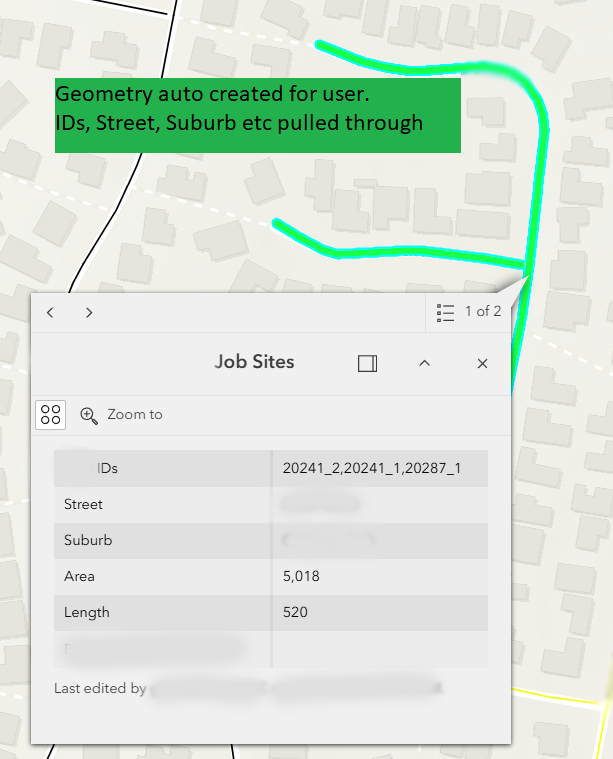Click the Area field label
613x759 pixels.
79,576
